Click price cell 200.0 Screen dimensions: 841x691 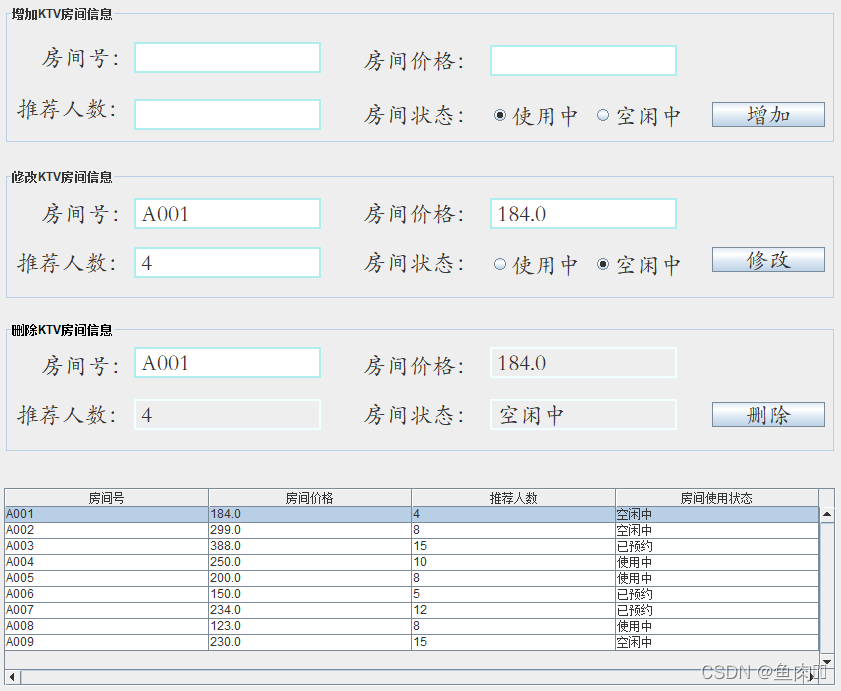tap(309, 578)
